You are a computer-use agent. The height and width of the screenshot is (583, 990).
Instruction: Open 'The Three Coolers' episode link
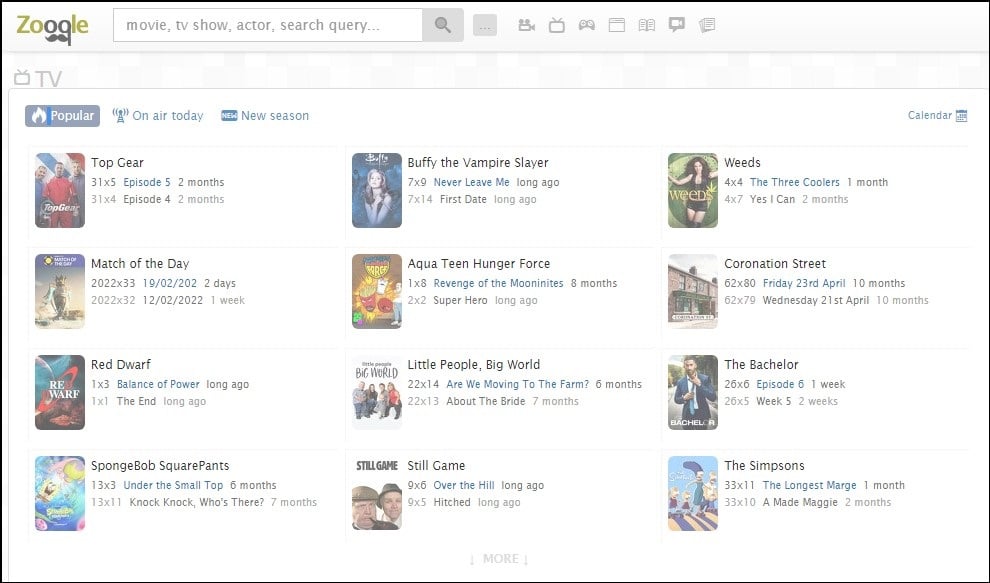tap(795, 182)
